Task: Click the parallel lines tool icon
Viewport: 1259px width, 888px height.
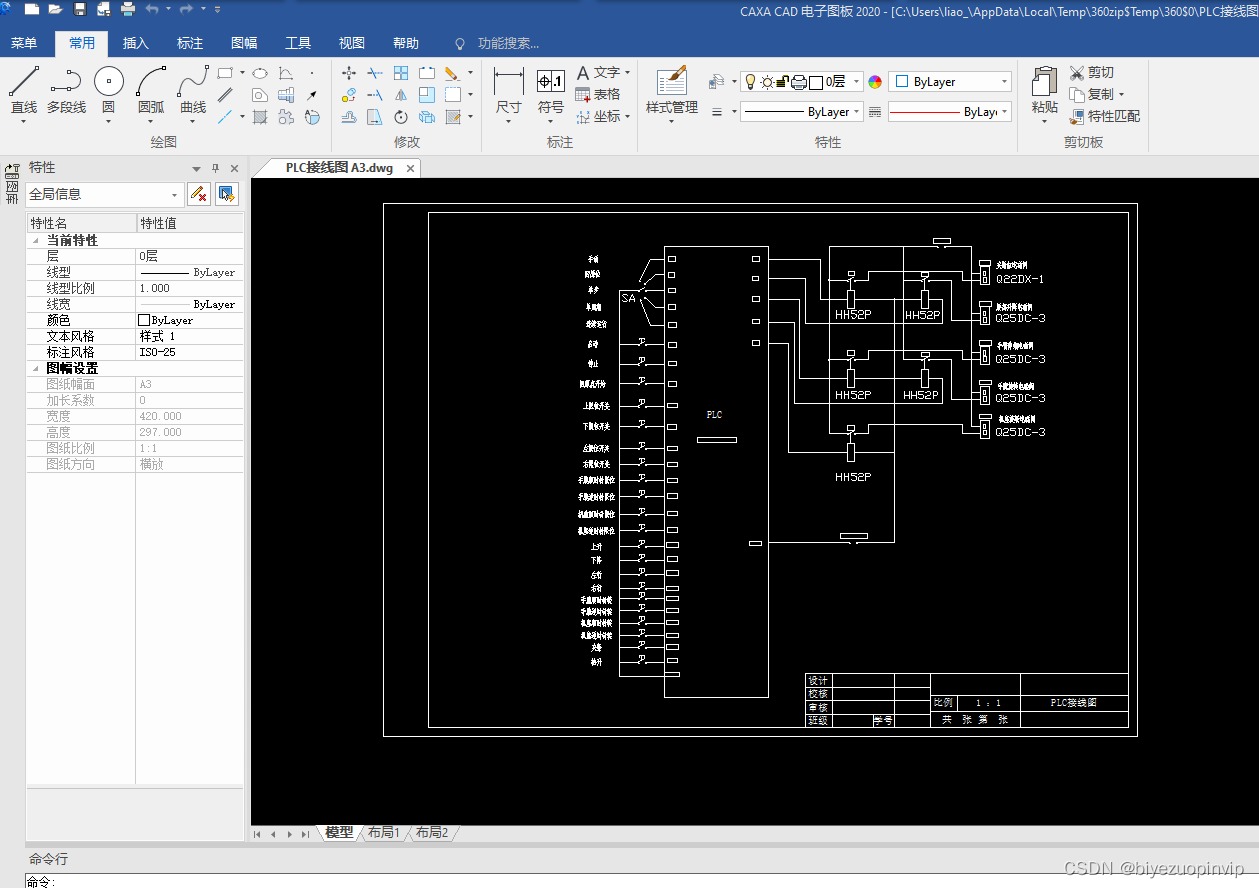Action: pyautogui.click(x=226, y=95)
